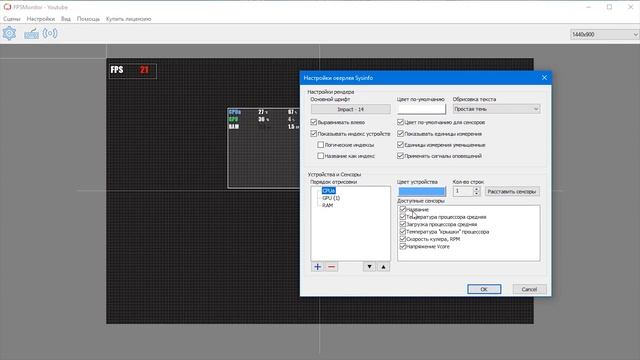
Task: Uncheck 'Загрузка процессора средняя' sensor
Action: (403, 224)
